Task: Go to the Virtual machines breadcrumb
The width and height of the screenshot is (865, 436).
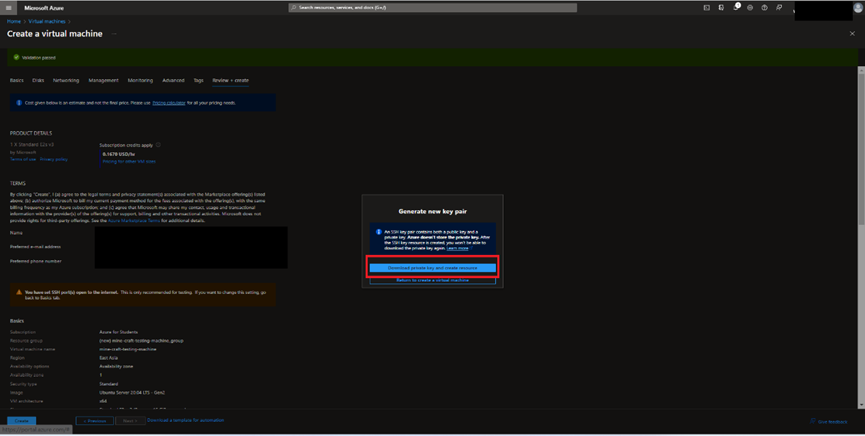Action: pyautogui.click(x=47, y=22)
